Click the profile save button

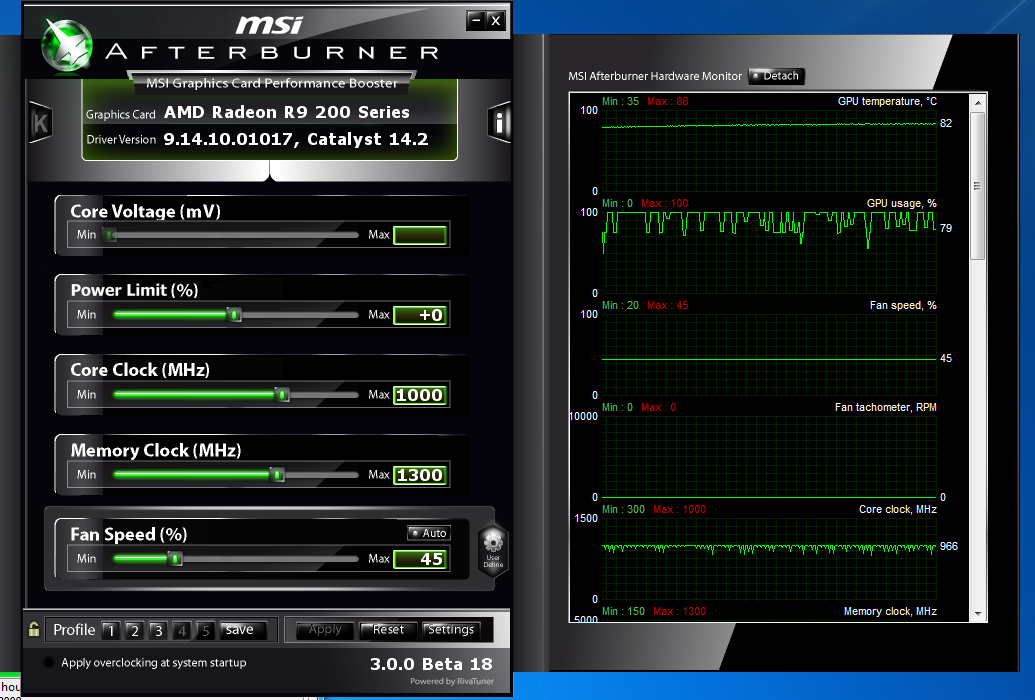[241, 630]
